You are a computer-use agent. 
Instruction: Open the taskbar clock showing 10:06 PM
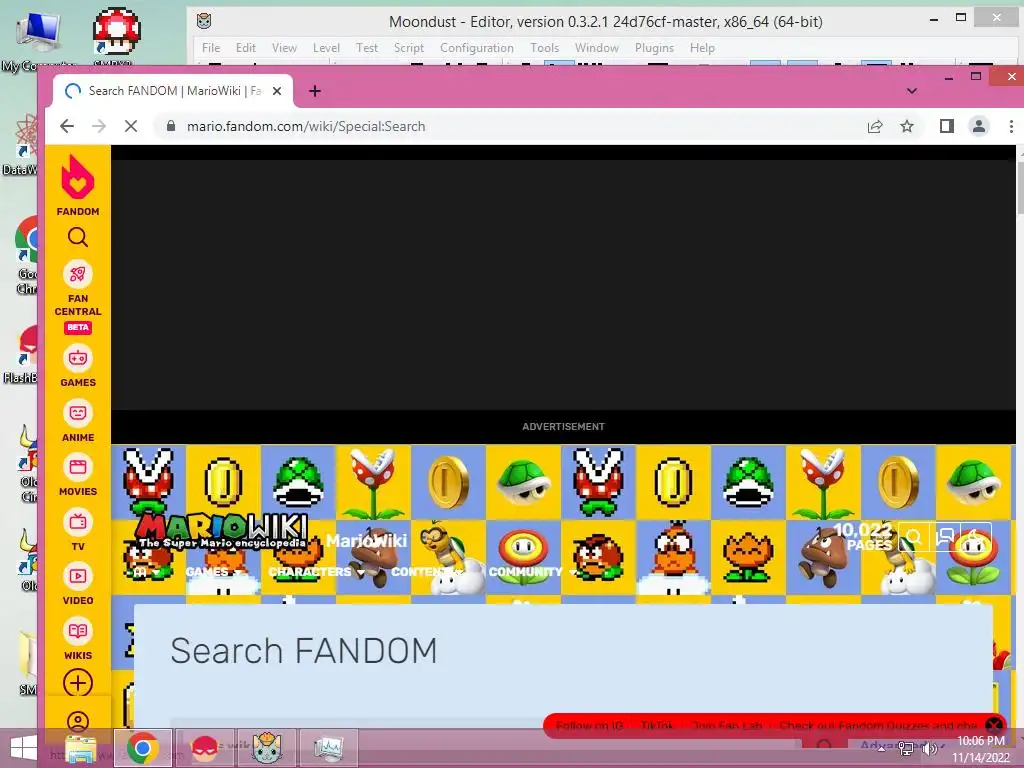pyautogui.click(x=980, y=749)
